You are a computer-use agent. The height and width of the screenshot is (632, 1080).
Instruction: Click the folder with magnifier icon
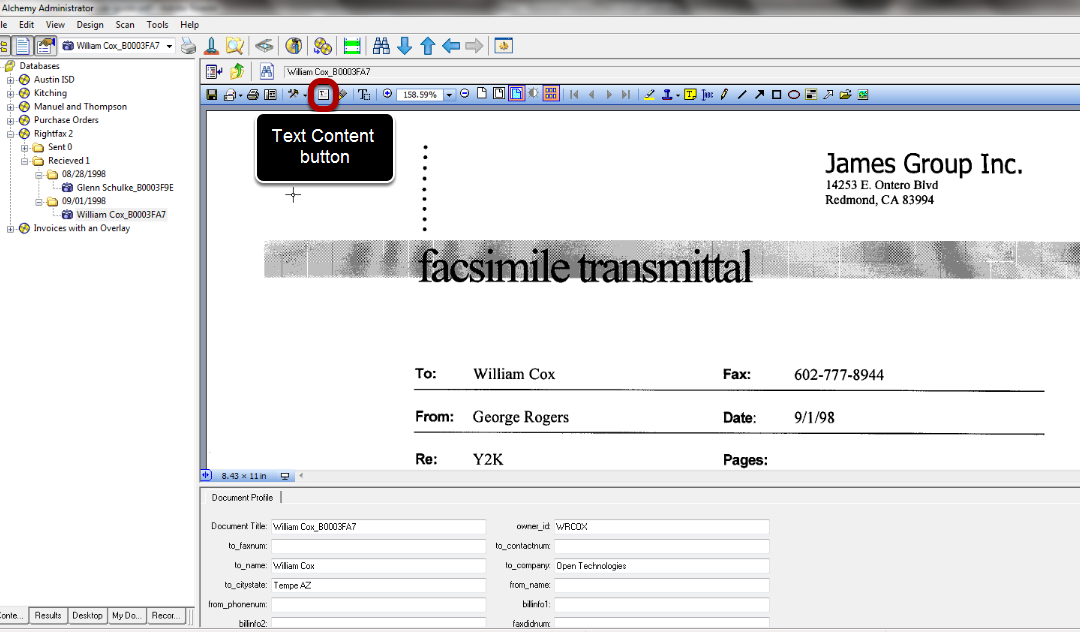235,46
